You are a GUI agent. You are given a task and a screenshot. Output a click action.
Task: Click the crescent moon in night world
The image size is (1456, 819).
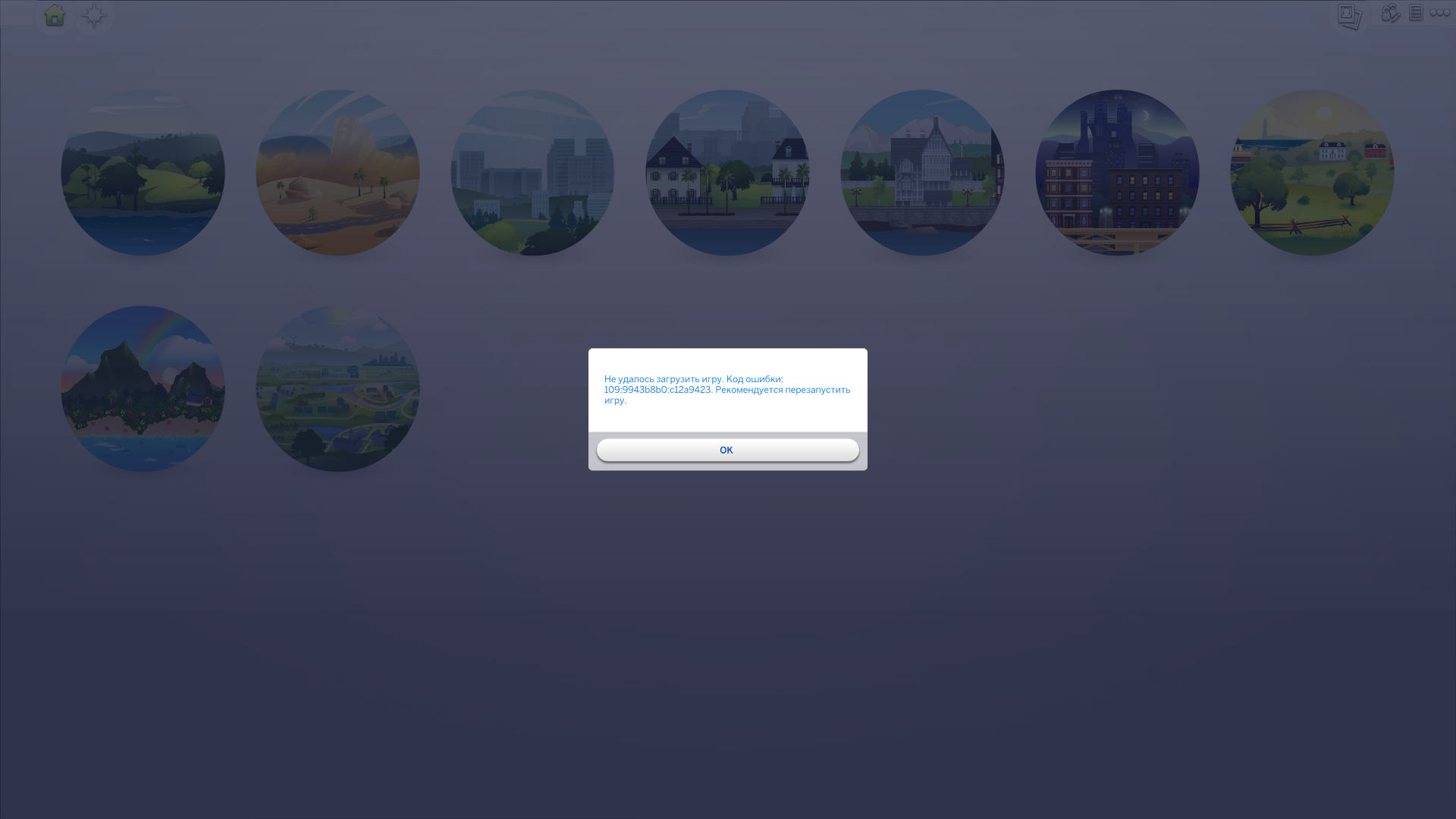point(1146,116)
